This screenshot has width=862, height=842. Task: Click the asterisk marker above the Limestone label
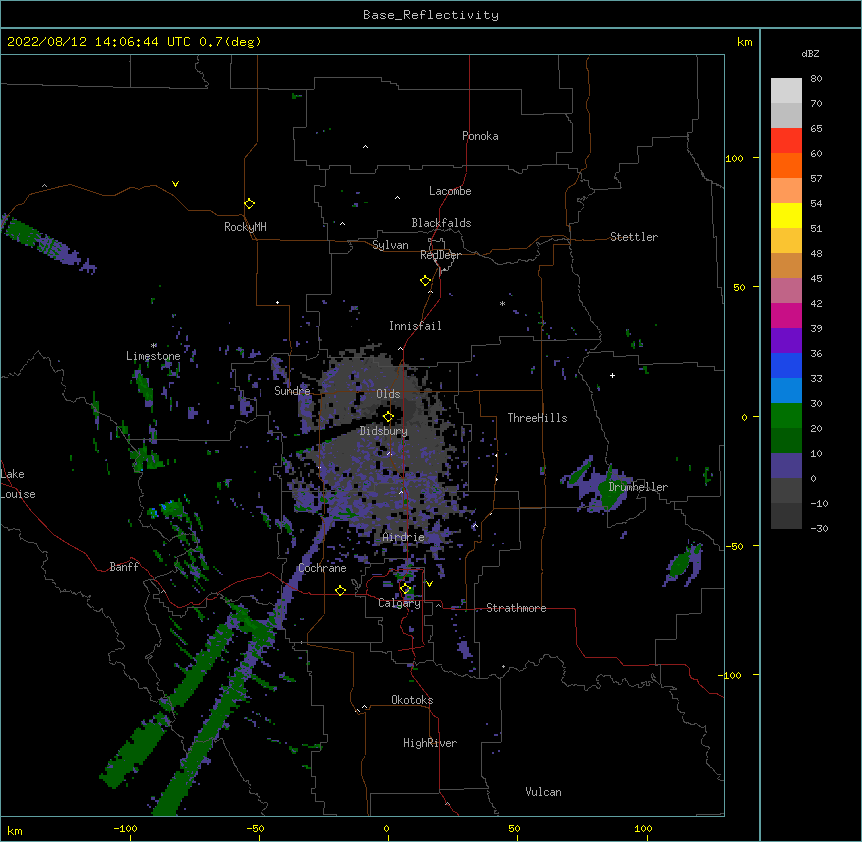coord(154,346)
